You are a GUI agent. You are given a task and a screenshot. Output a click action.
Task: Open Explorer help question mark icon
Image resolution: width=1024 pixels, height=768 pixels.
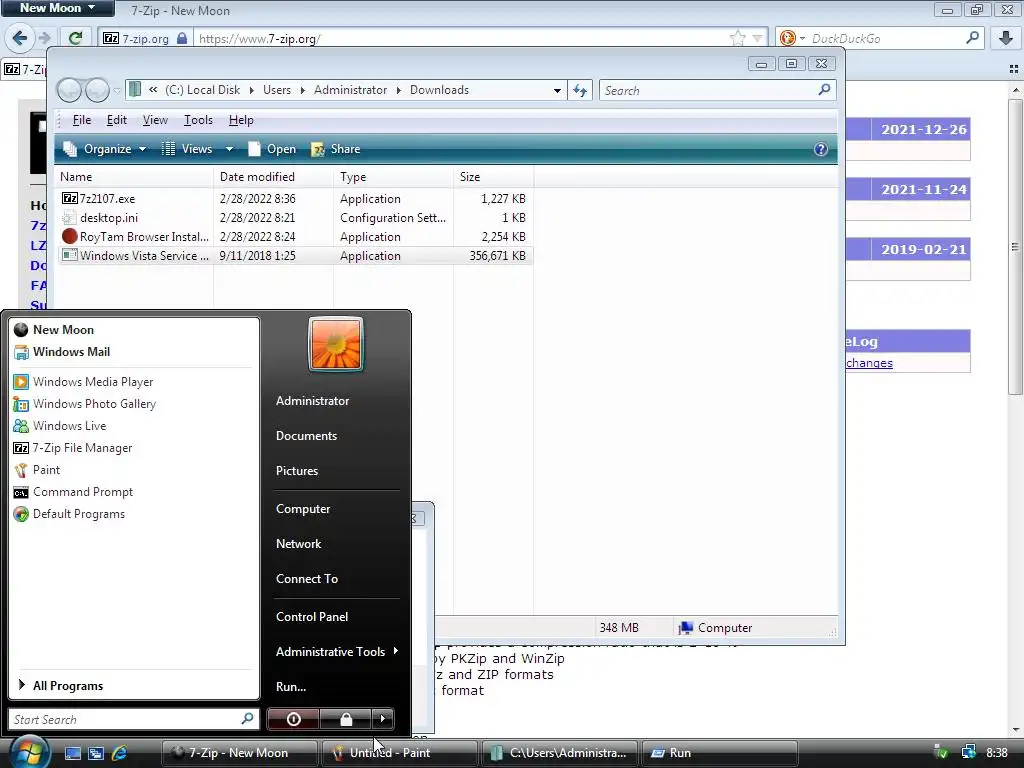point(821,149)
